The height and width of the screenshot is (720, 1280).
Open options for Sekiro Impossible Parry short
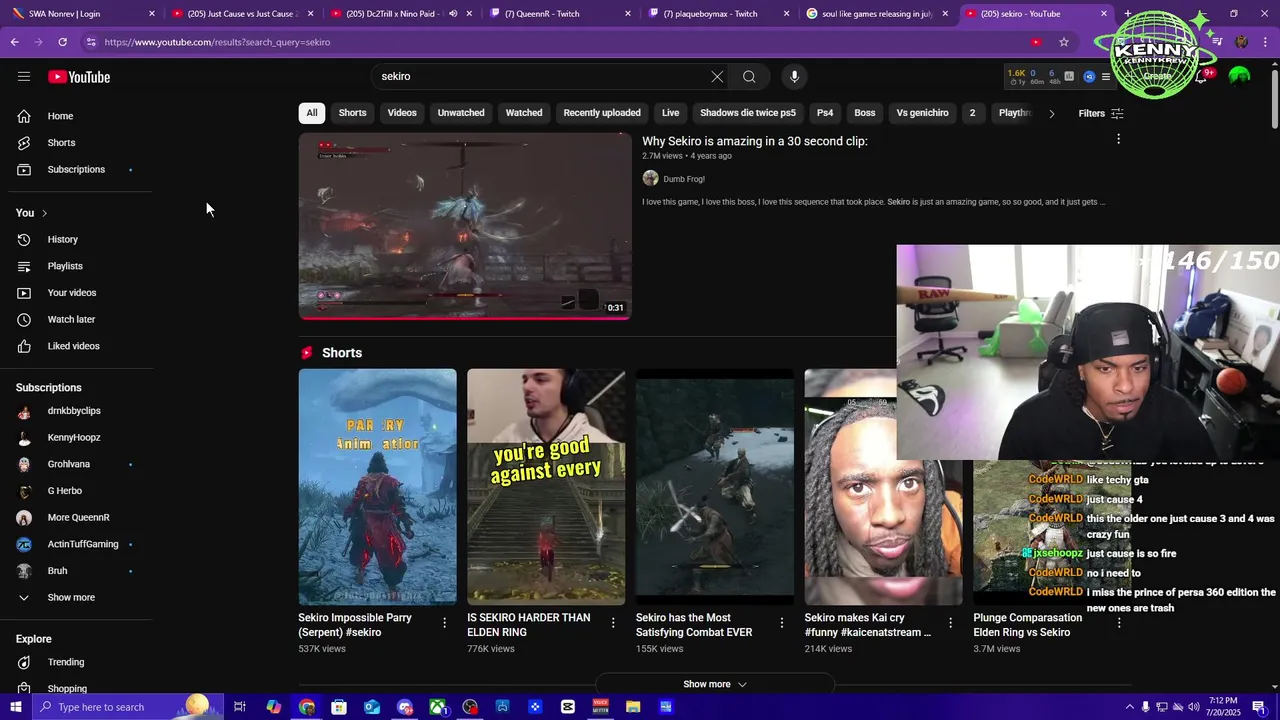click(444, 622)
